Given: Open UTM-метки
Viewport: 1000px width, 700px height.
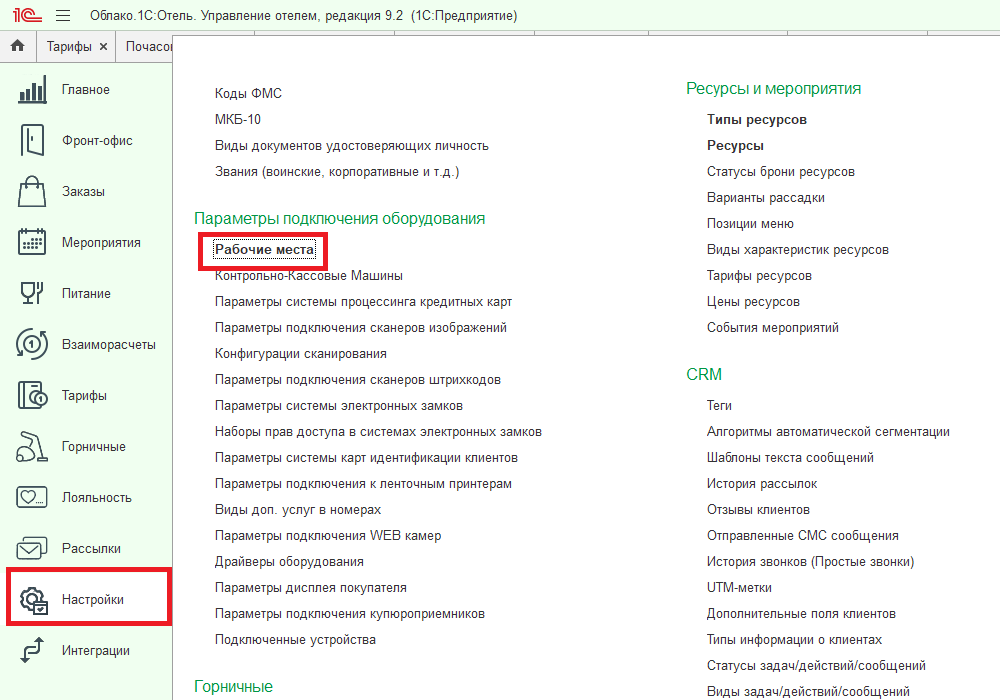Looking at the screenshot, I should [739, 588].
